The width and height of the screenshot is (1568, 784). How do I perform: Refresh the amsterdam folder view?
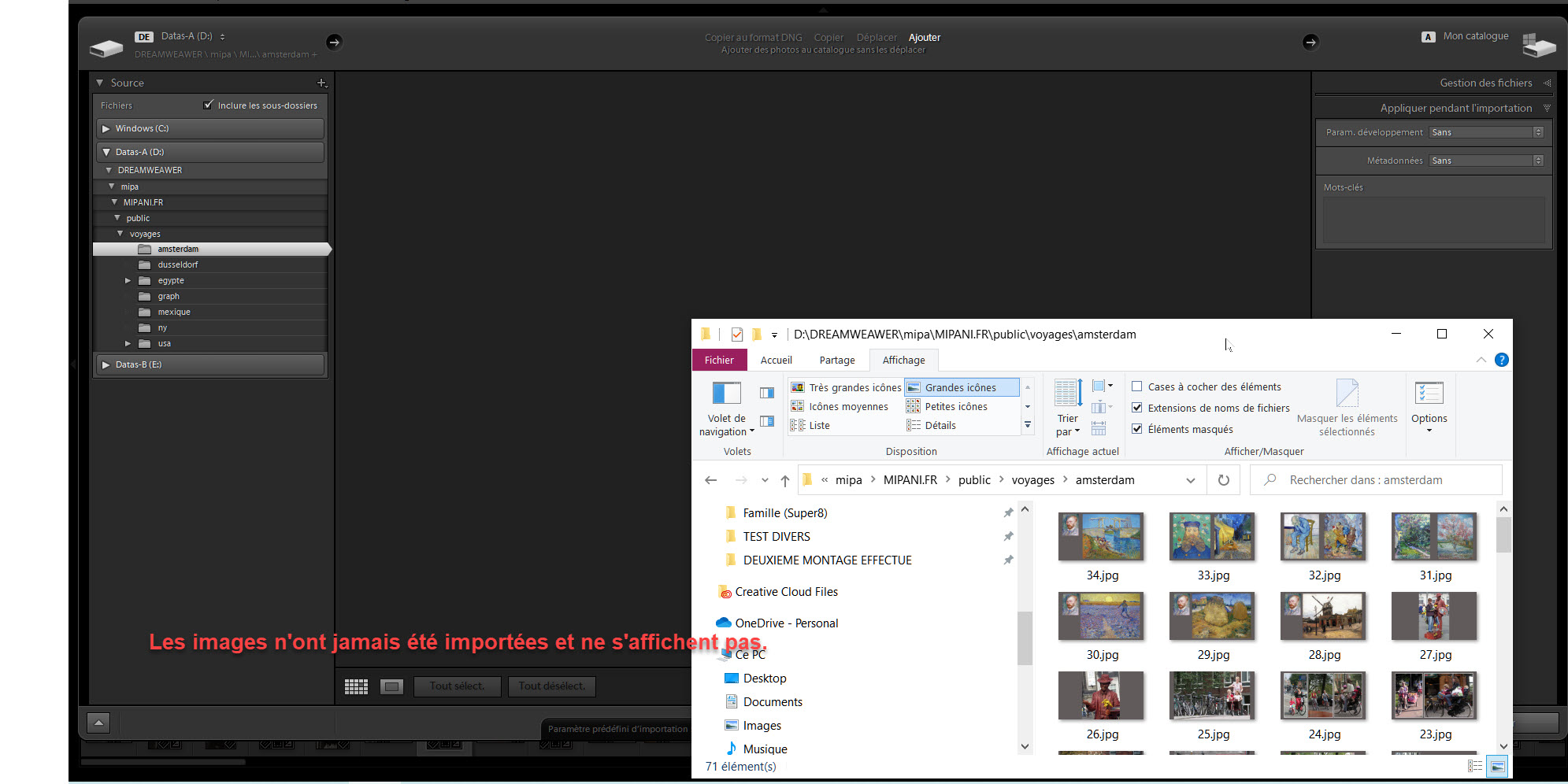pyautogui.click(x=1224, y=479)
